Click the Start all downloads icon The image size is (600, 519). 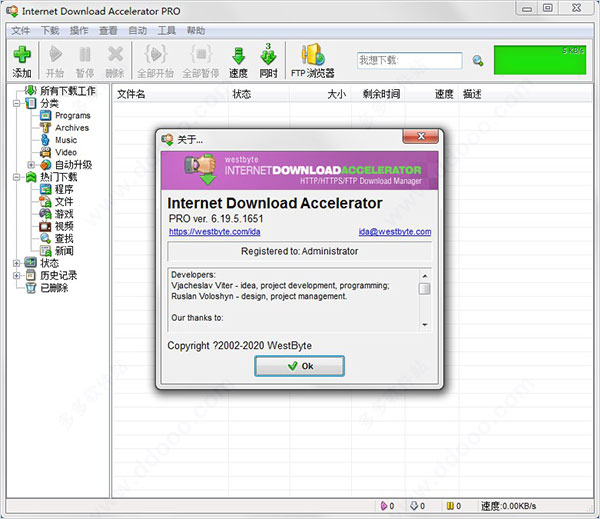pos(155,54)
